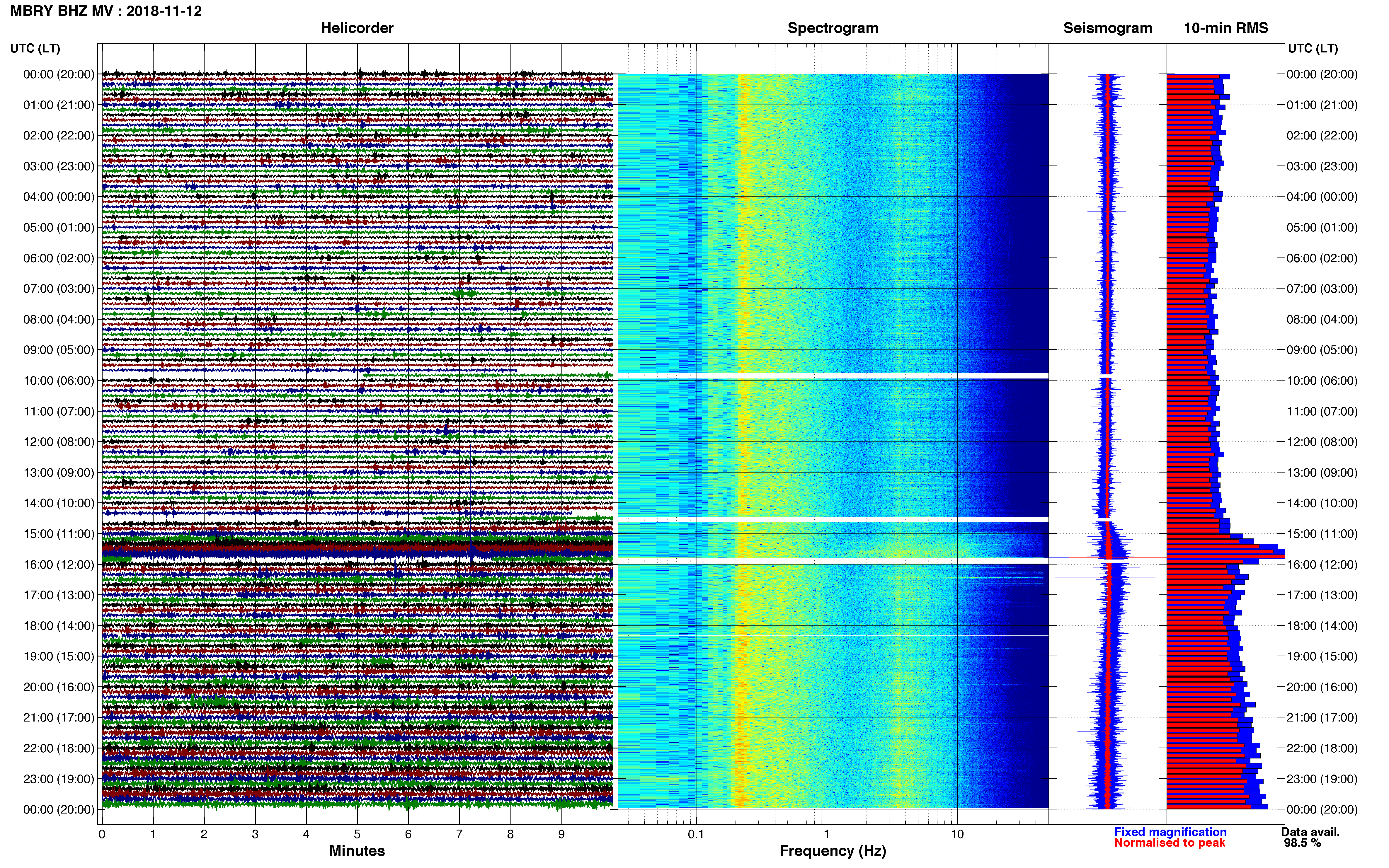This screenshot has width=1389, height=868.
Task: Click the '10' frequency tick label
Action: (x=957, y=834)
